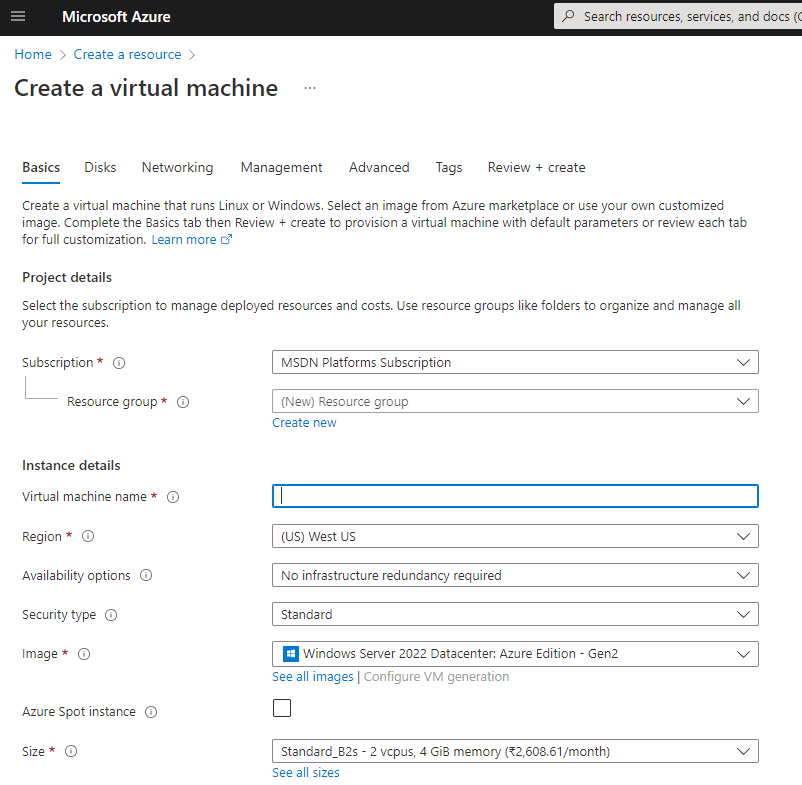The width and height of the screenshot is (802, 785).
Task: Switch to the Tags tab
Action: point(449,168)
